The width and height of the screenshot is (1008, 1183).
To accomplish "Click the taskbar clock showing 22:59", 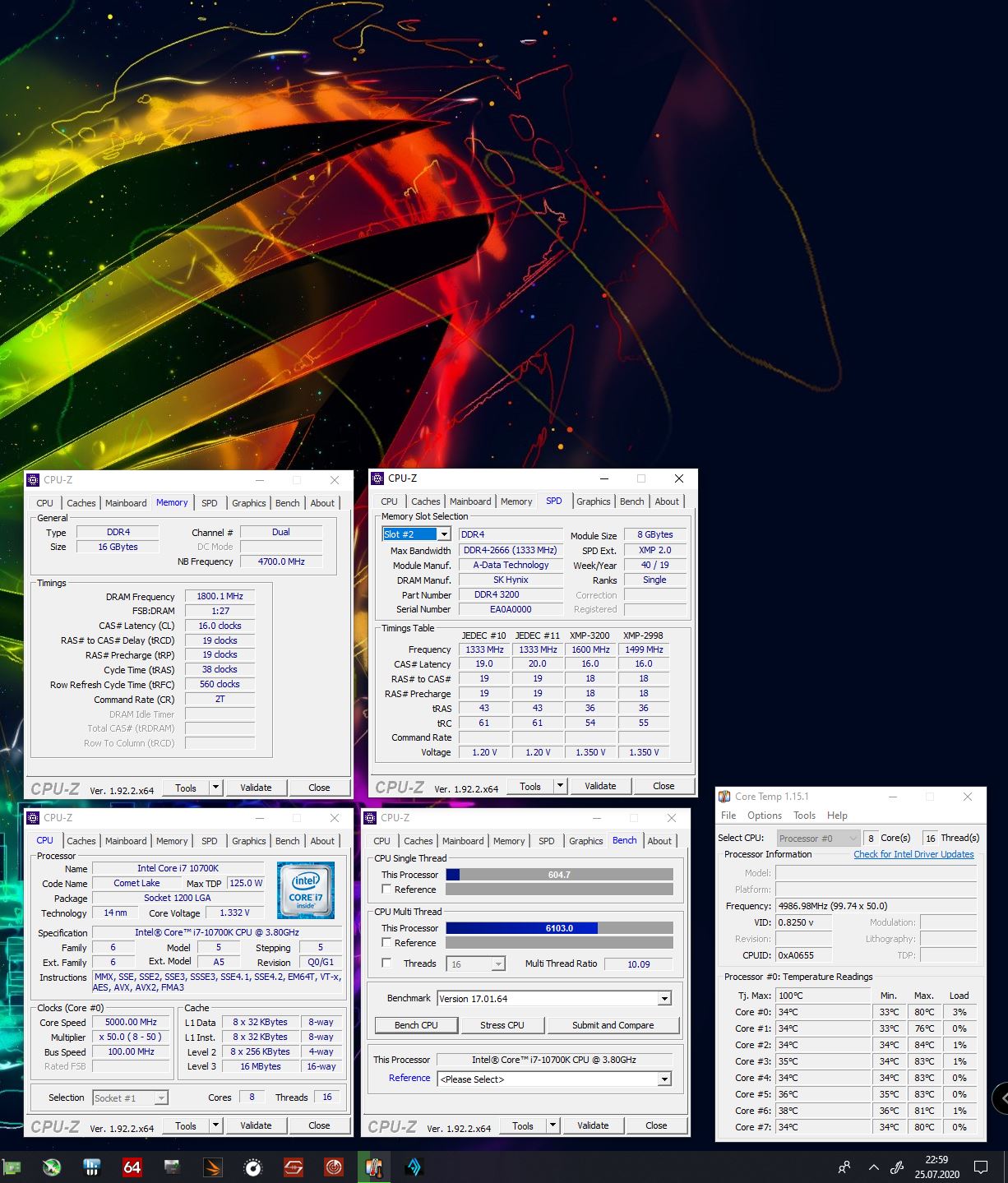I will 936,1160.
